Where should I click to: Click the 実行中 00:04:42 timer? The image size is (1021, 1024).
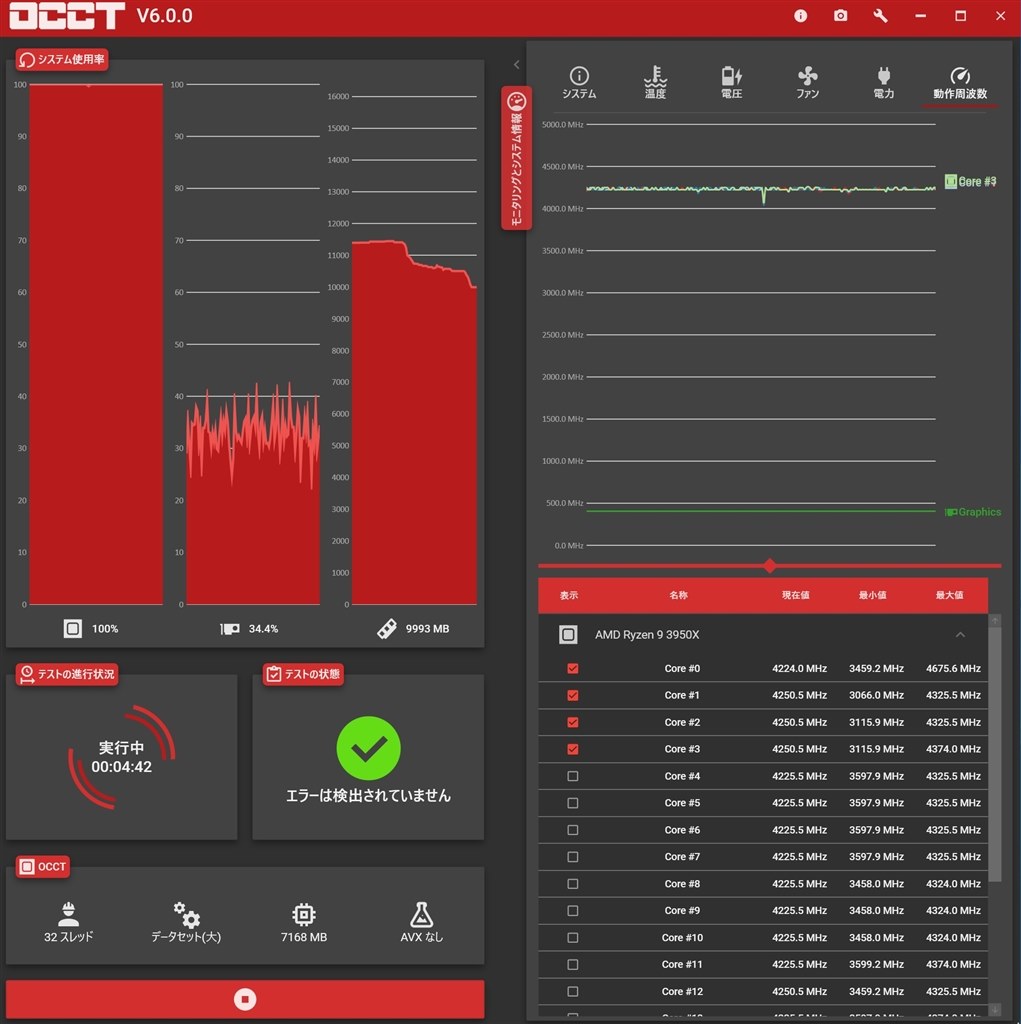(122, 757)
